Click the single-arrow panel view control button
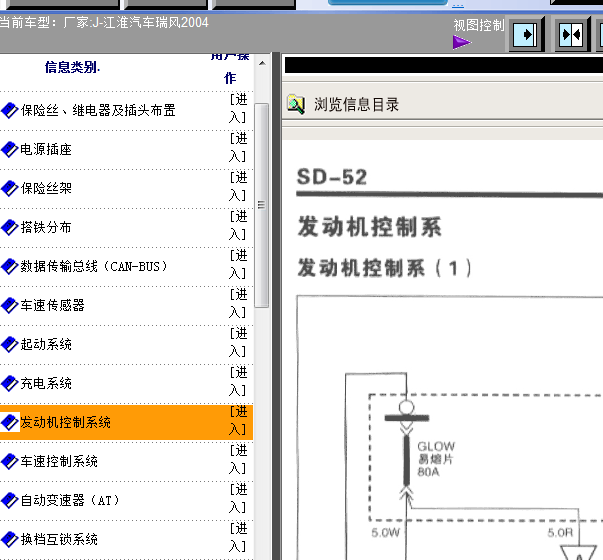This screenshot has width=603, height=560. point(526,35)
